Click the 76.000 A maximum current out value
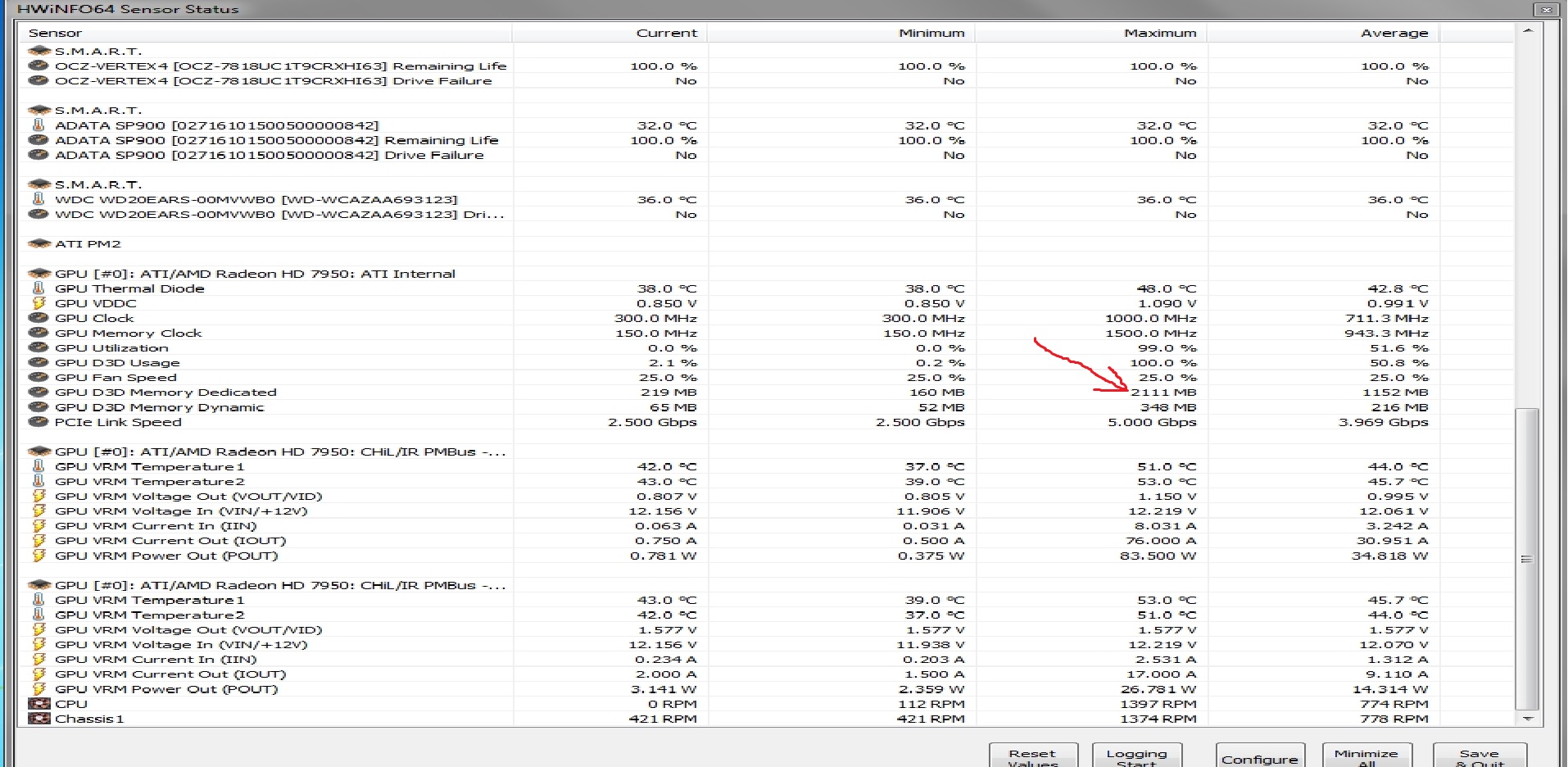The image size is (1568, 767). tap(1161, 541)
